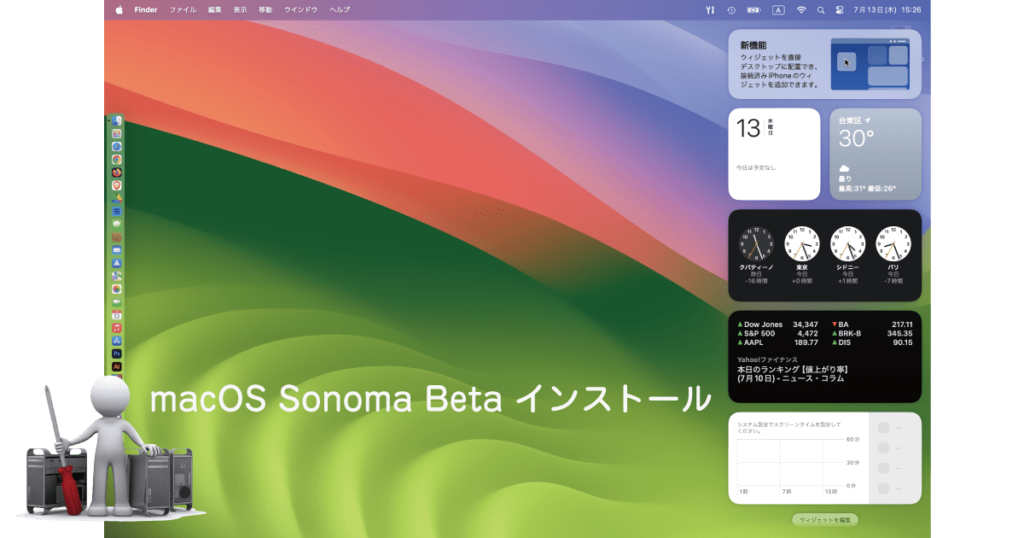The image size is (1024, 538).
Task: Open Calendar in the Dock
Action: [x=116, y=315]
